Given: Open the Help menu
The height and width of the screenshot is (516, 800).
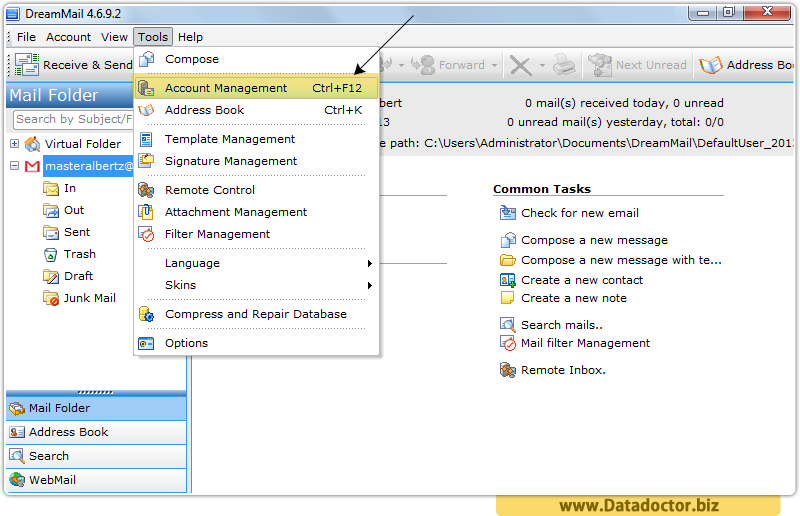Looking at the screenshot, I should tap(190, 37).
